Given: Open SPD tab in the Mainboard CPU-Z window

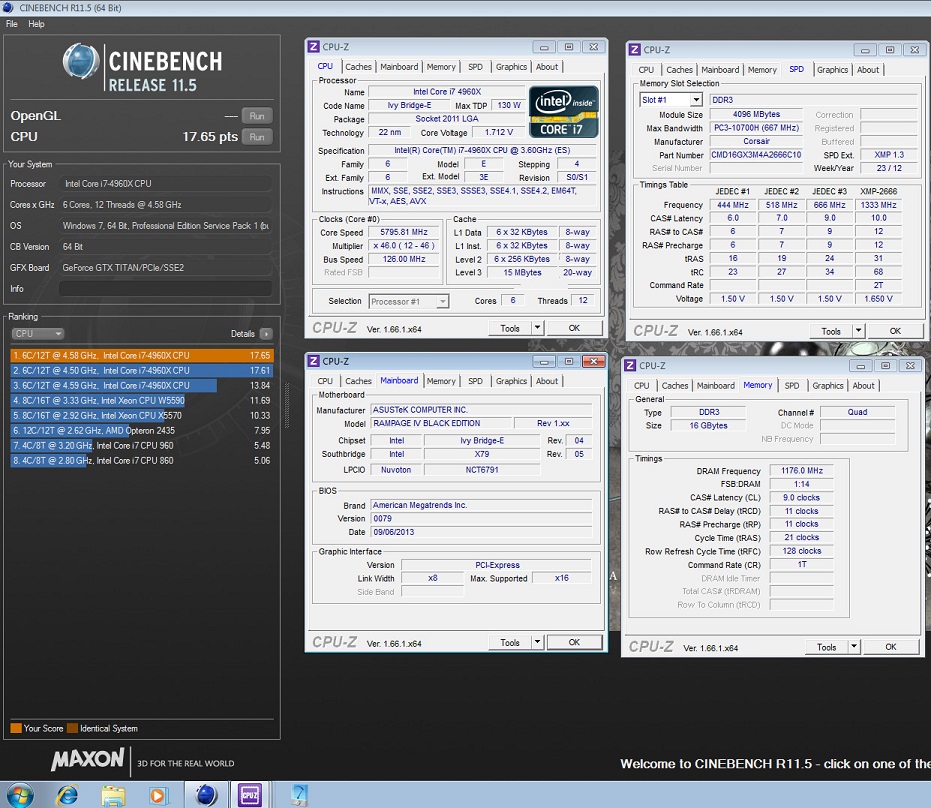Looking at the screenshot, I should coord(475,381).
